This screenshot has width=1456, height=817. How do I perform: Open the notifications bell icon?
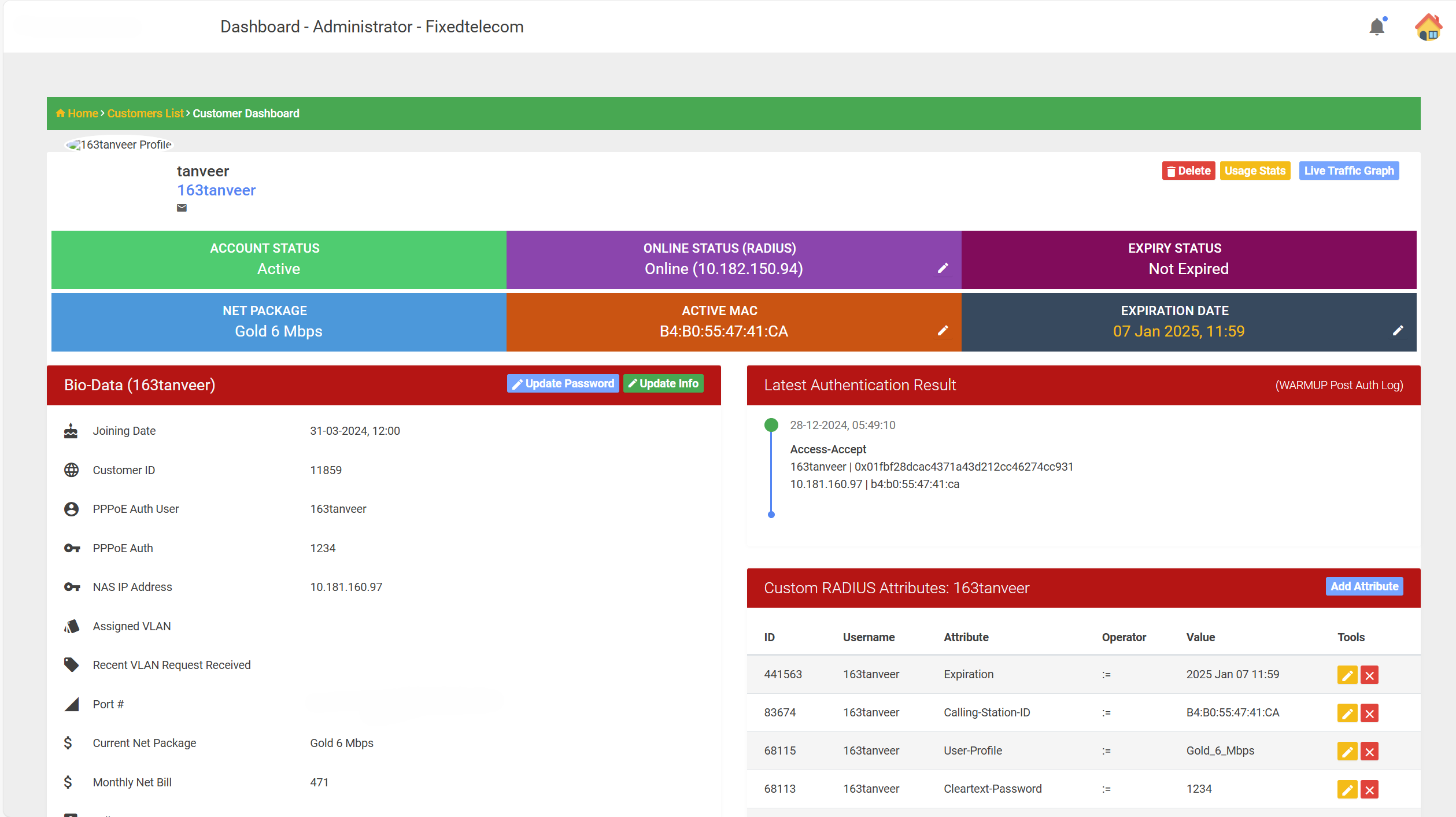(1377, 27)
